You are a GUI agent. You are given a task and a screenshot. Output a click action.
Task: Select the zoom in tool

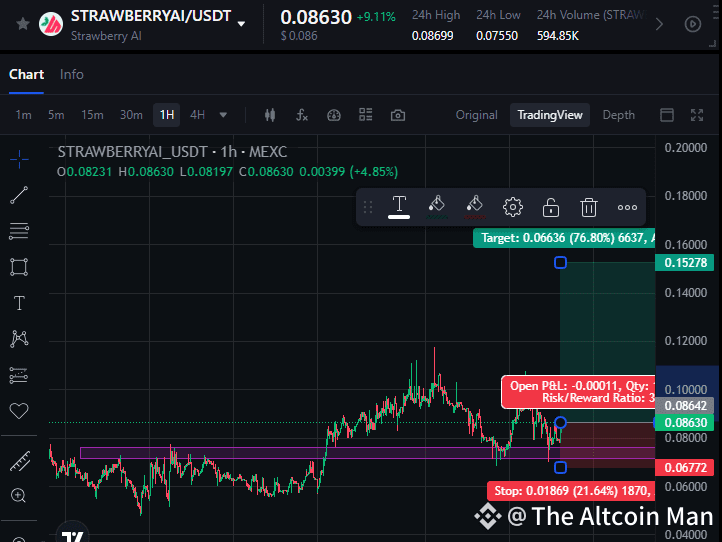tap(18, 495)
